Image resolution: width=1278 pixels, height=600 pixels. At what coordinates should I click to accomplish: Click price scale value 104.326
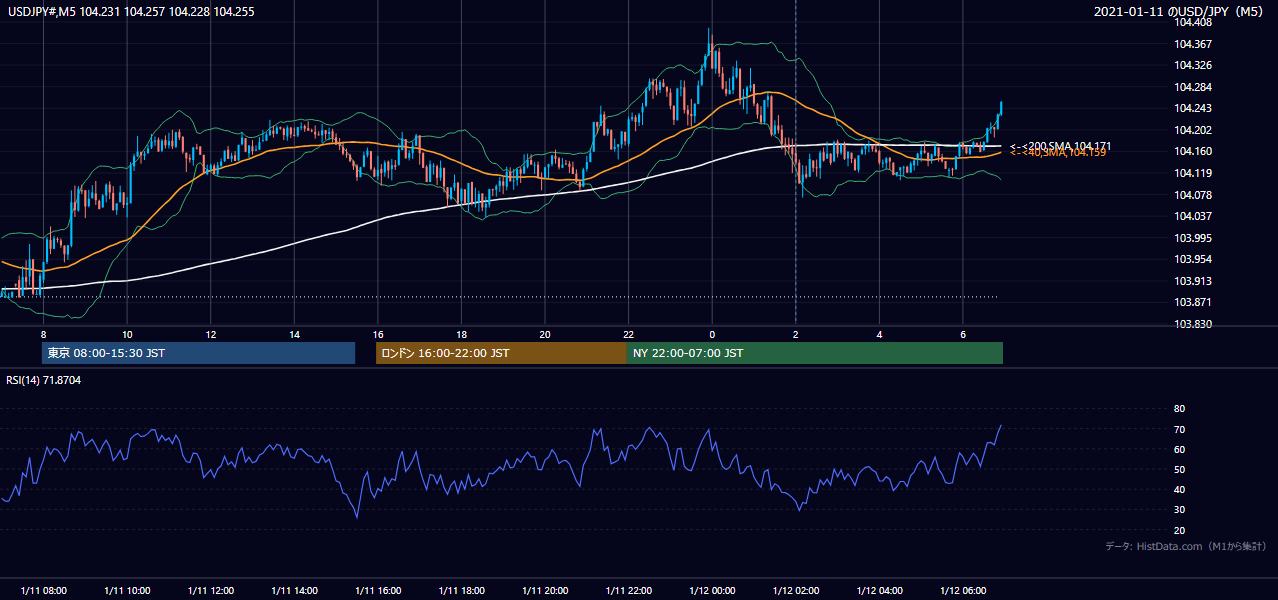coord(1193,65)
